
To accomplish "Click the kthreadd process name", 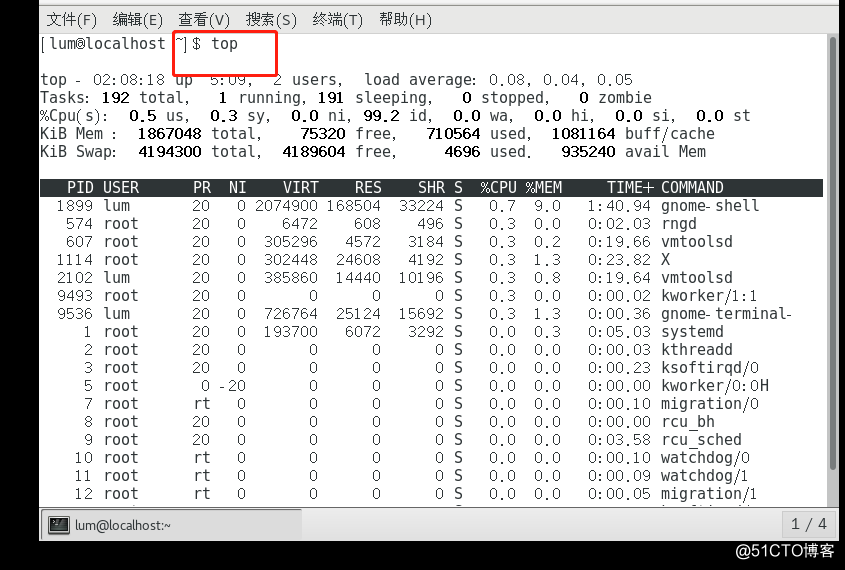I will 696,350.
